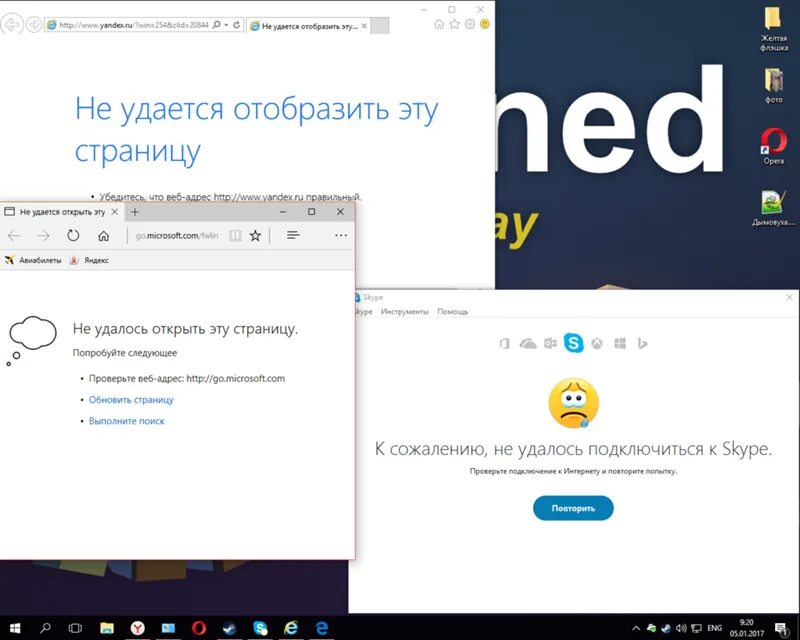Open Помощь menu in Skype window
This screenshot has height=640, width=800.
coord(453,312)
